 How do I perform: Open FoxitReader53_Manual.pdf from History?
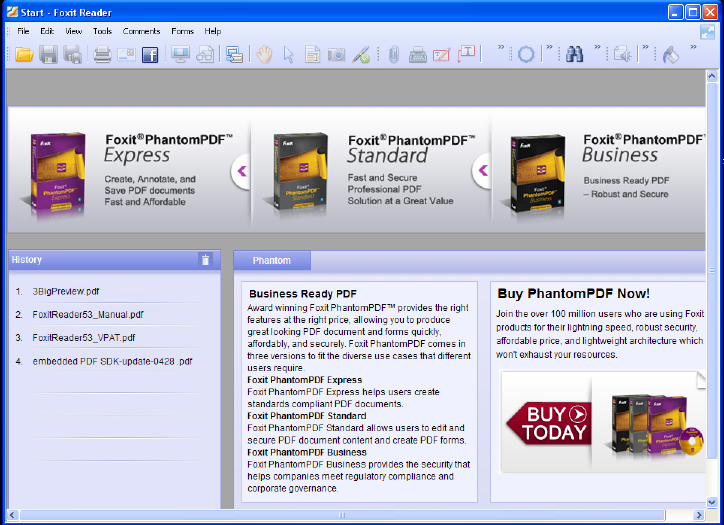click(x=88, y=314)
